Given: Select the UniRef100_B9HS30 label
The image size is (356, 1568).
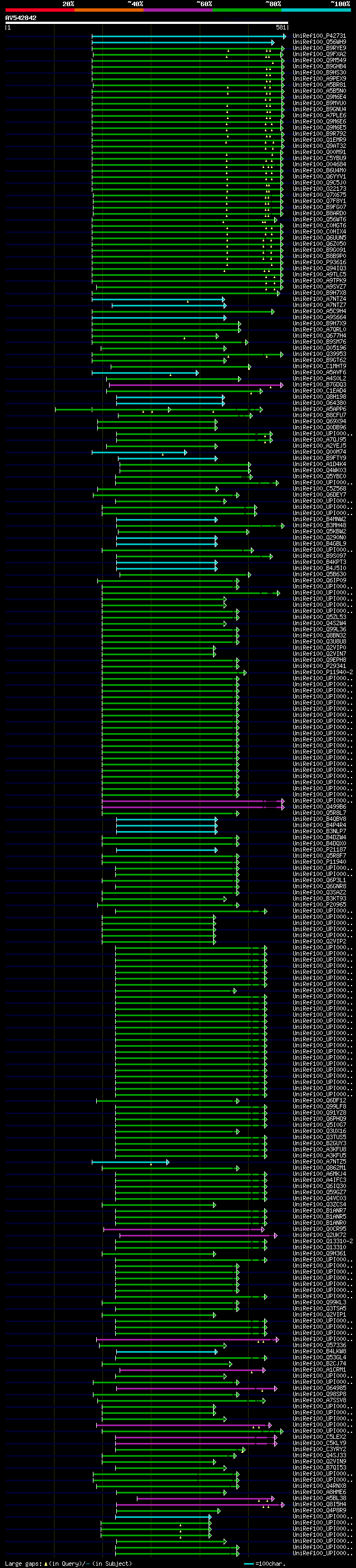Looking at the screenshot, I should point(319,72).
